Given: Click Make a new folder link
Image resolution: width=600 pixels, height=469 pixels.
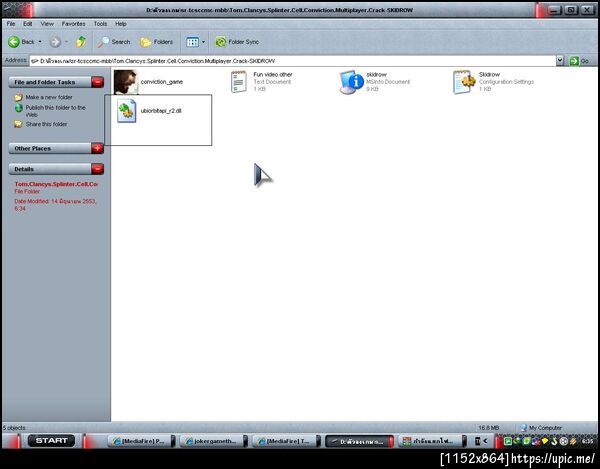Looking at the screenshot, I should coord(49,97).
